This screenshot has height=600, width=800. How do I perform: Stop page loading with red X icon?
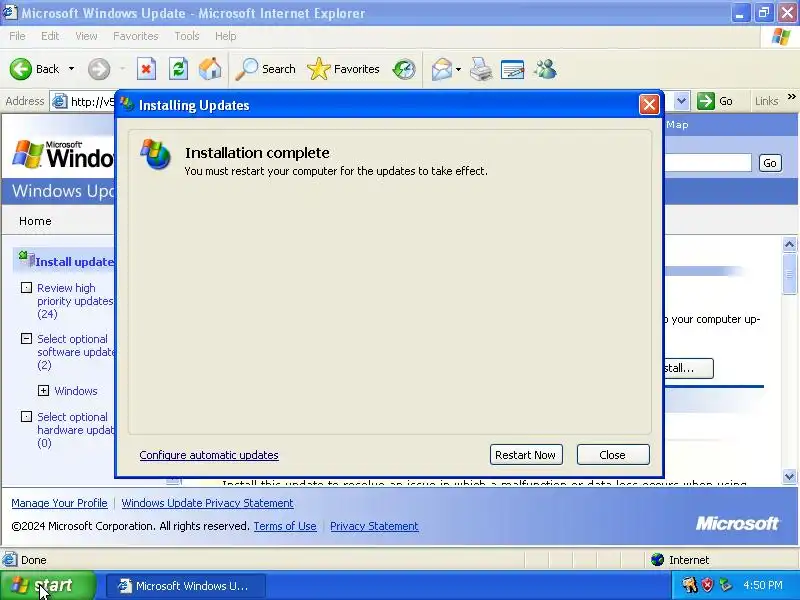[x=146, y=69]
